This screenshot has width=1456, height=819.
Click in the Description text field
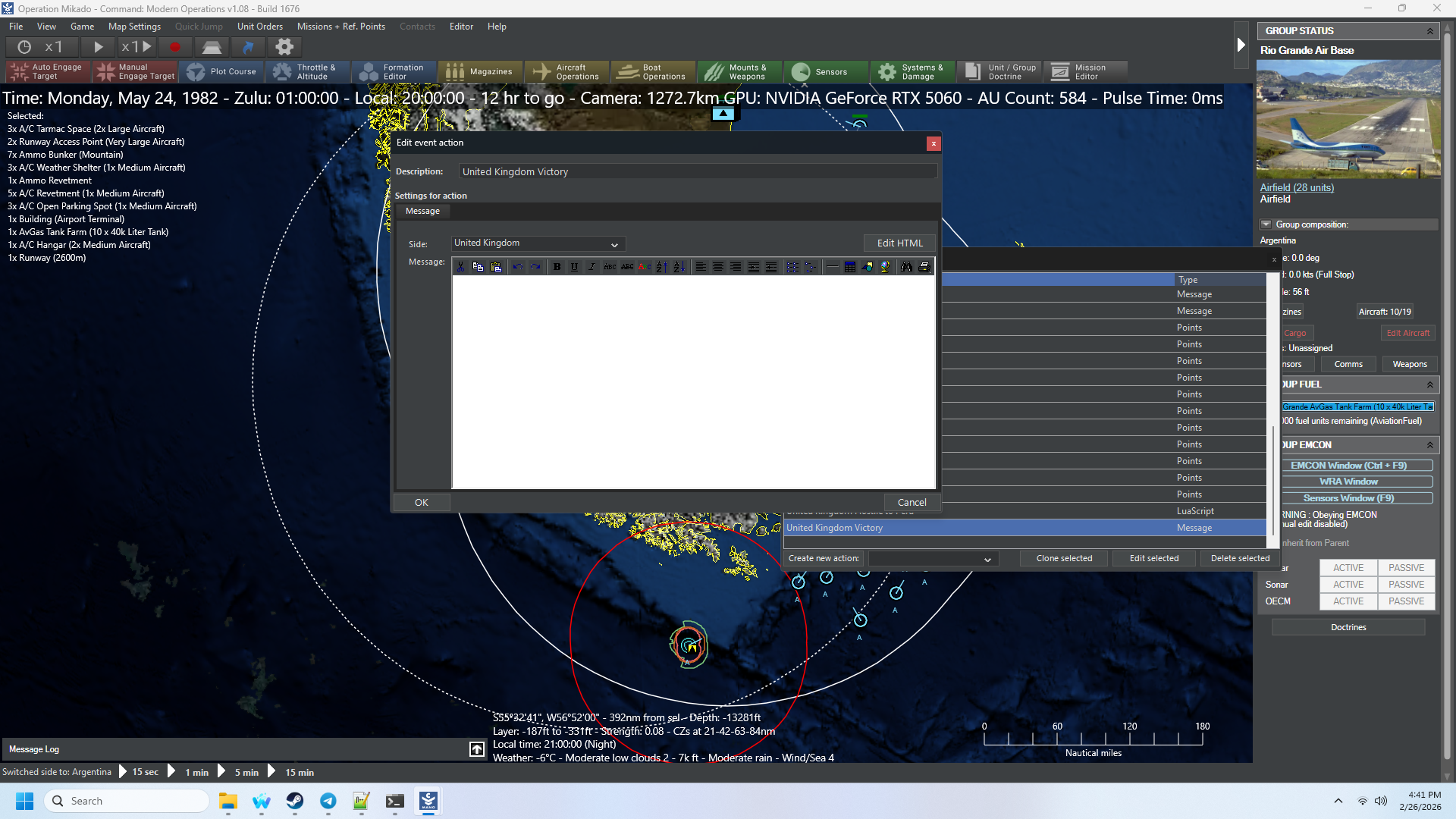[698, 172]
